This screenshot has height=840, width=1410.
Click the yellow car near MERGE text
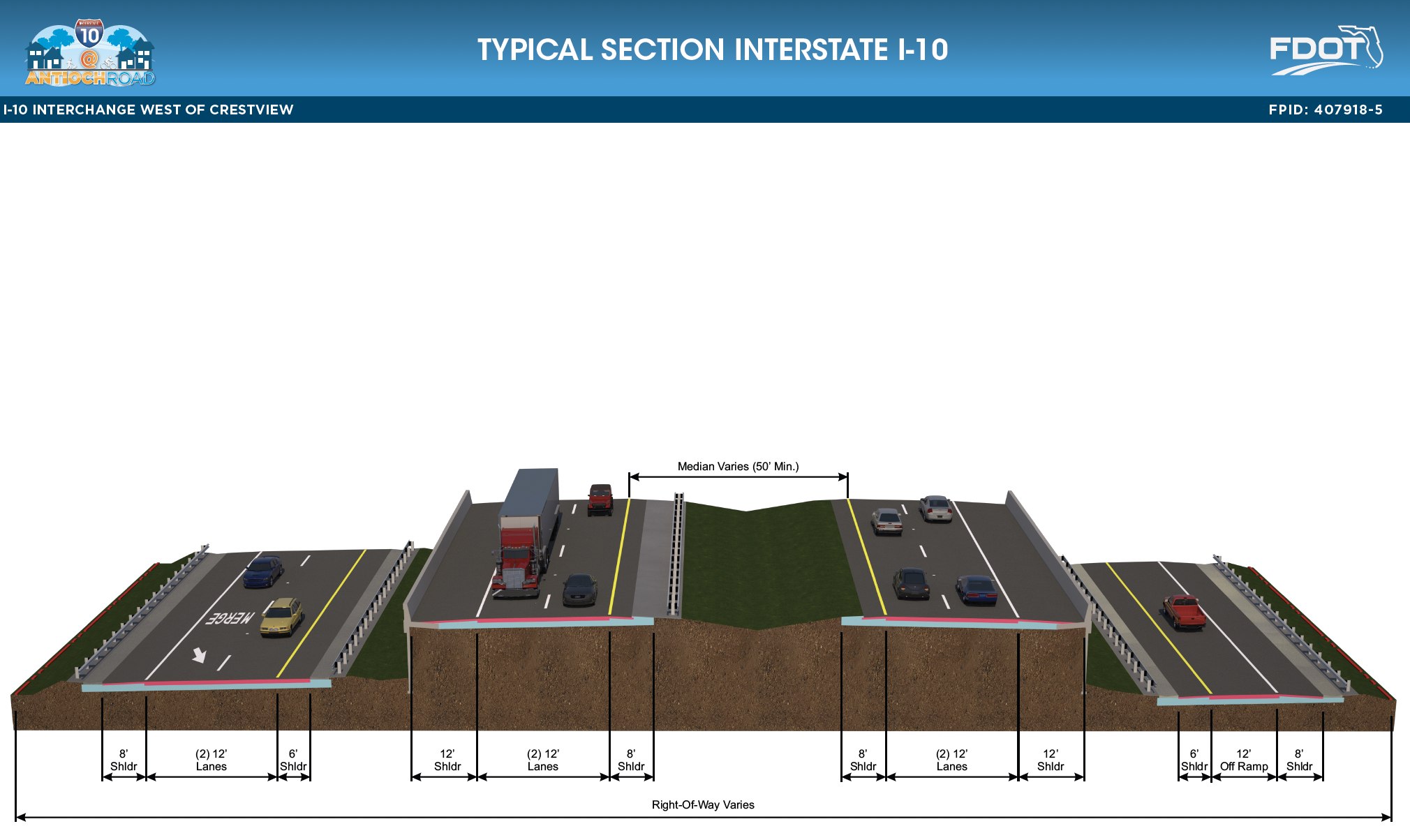pos(281,617)
